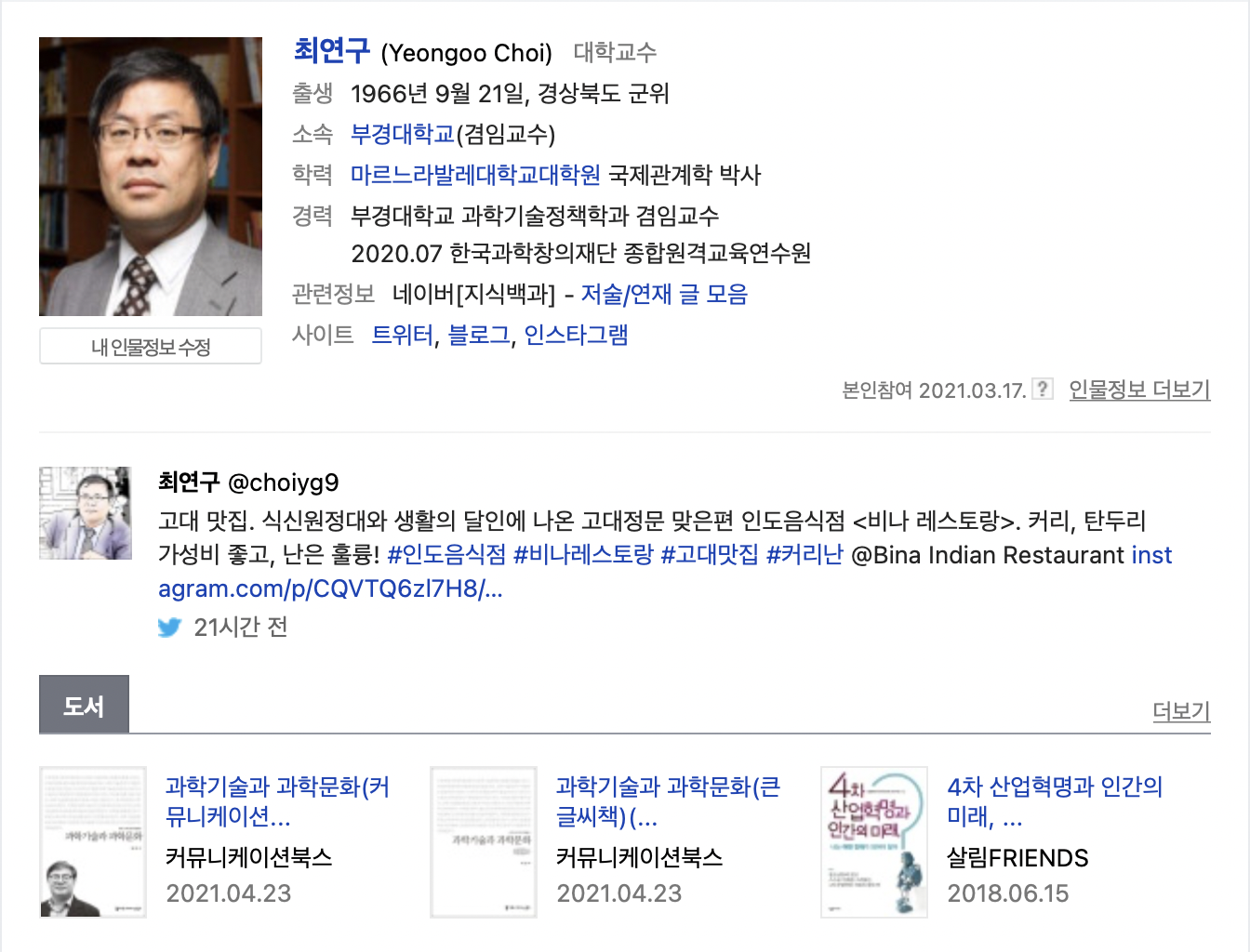Open 부경대학교 affiliation link

pos(402,135)
